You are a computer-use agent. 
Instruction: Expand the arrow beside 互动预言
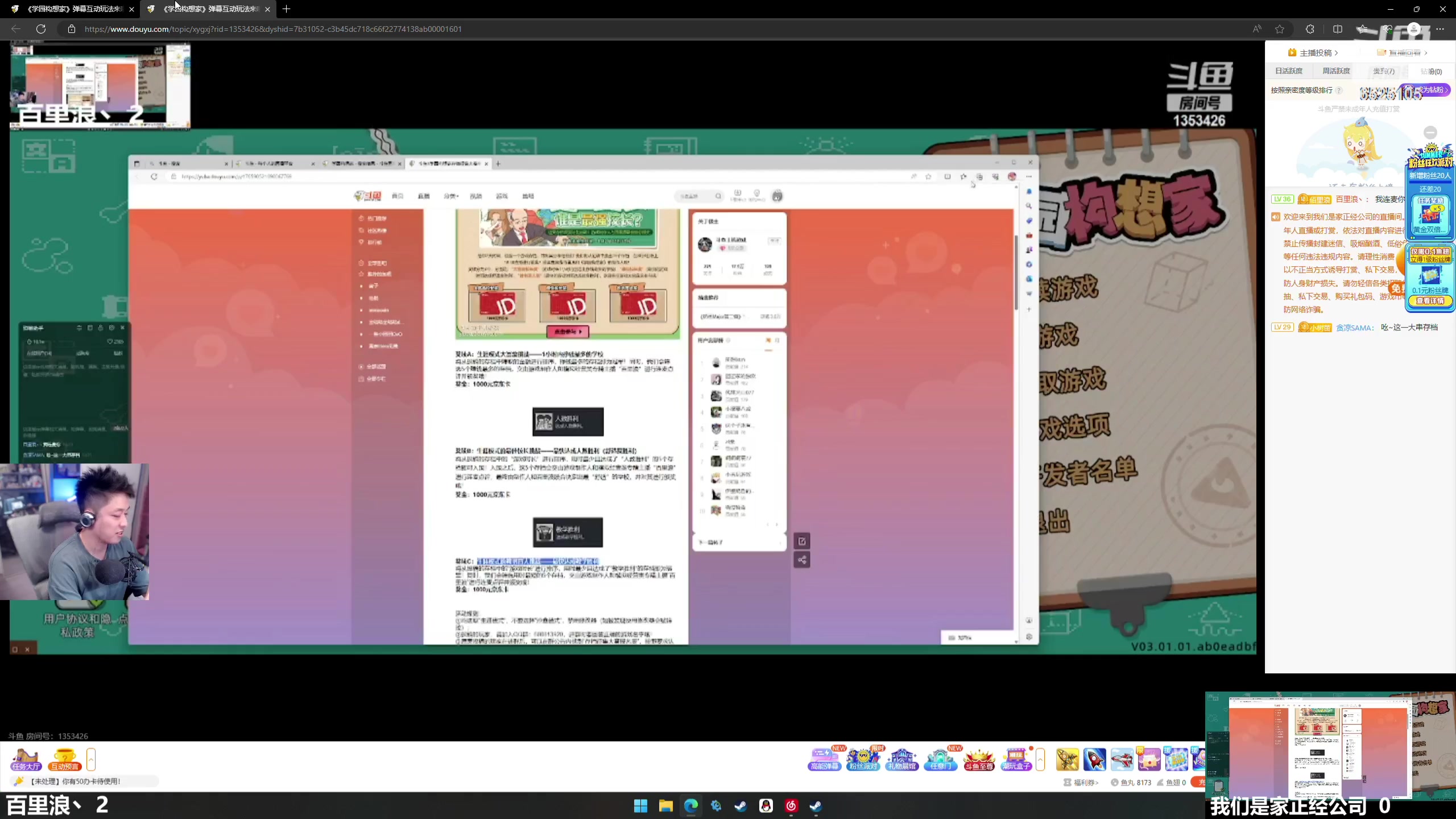coord(91,759)
